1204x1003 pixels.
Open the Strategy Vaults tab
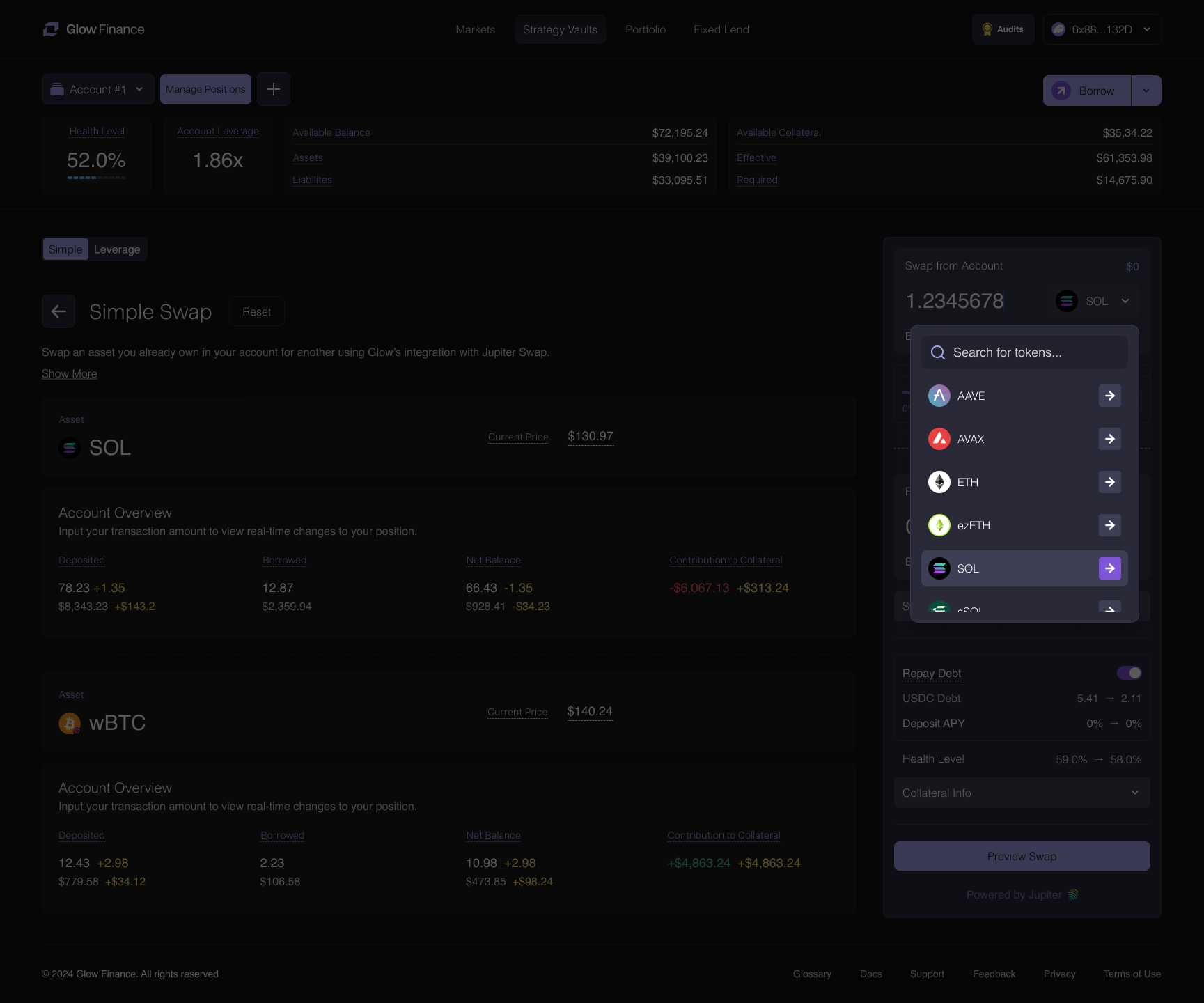click(x=560, y=29)
